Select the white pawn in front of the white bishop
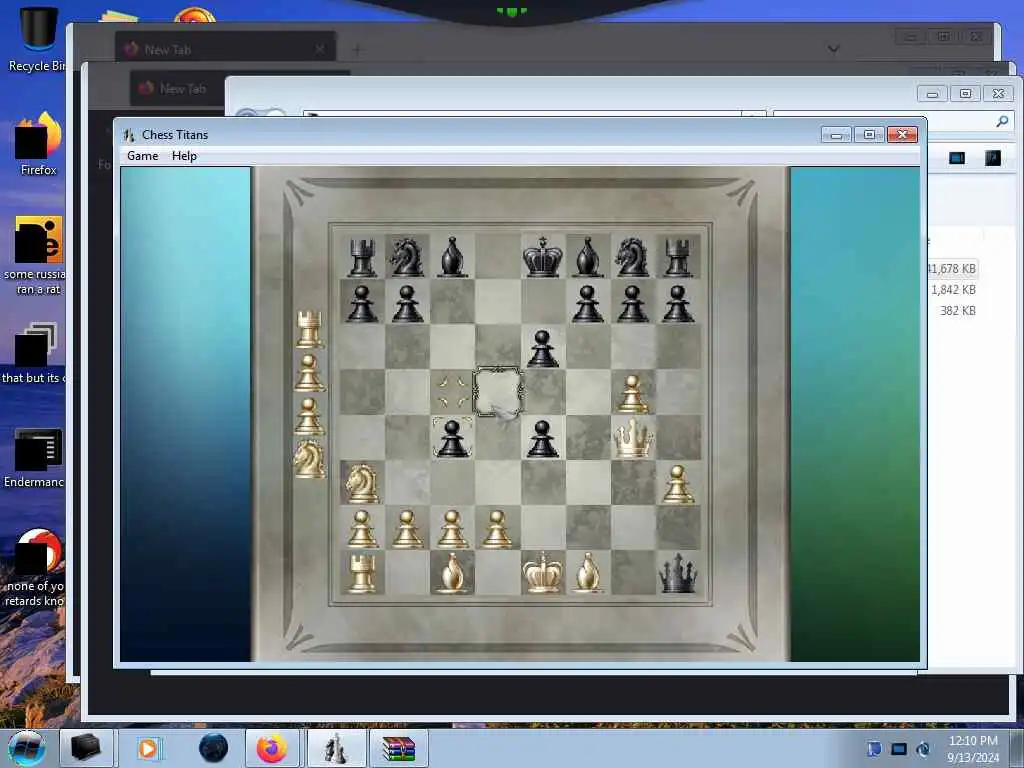Screen dimensions: 1024x768 point(452,528)
